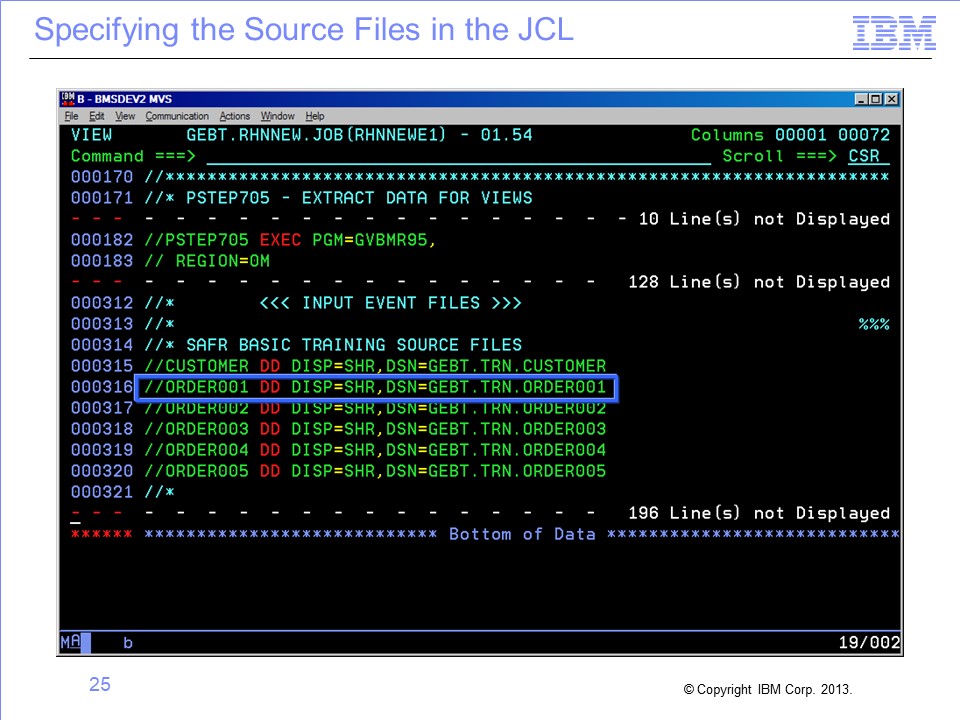Click line number 000313
Screen dimensions: 960x720
(x=102, y=324)
